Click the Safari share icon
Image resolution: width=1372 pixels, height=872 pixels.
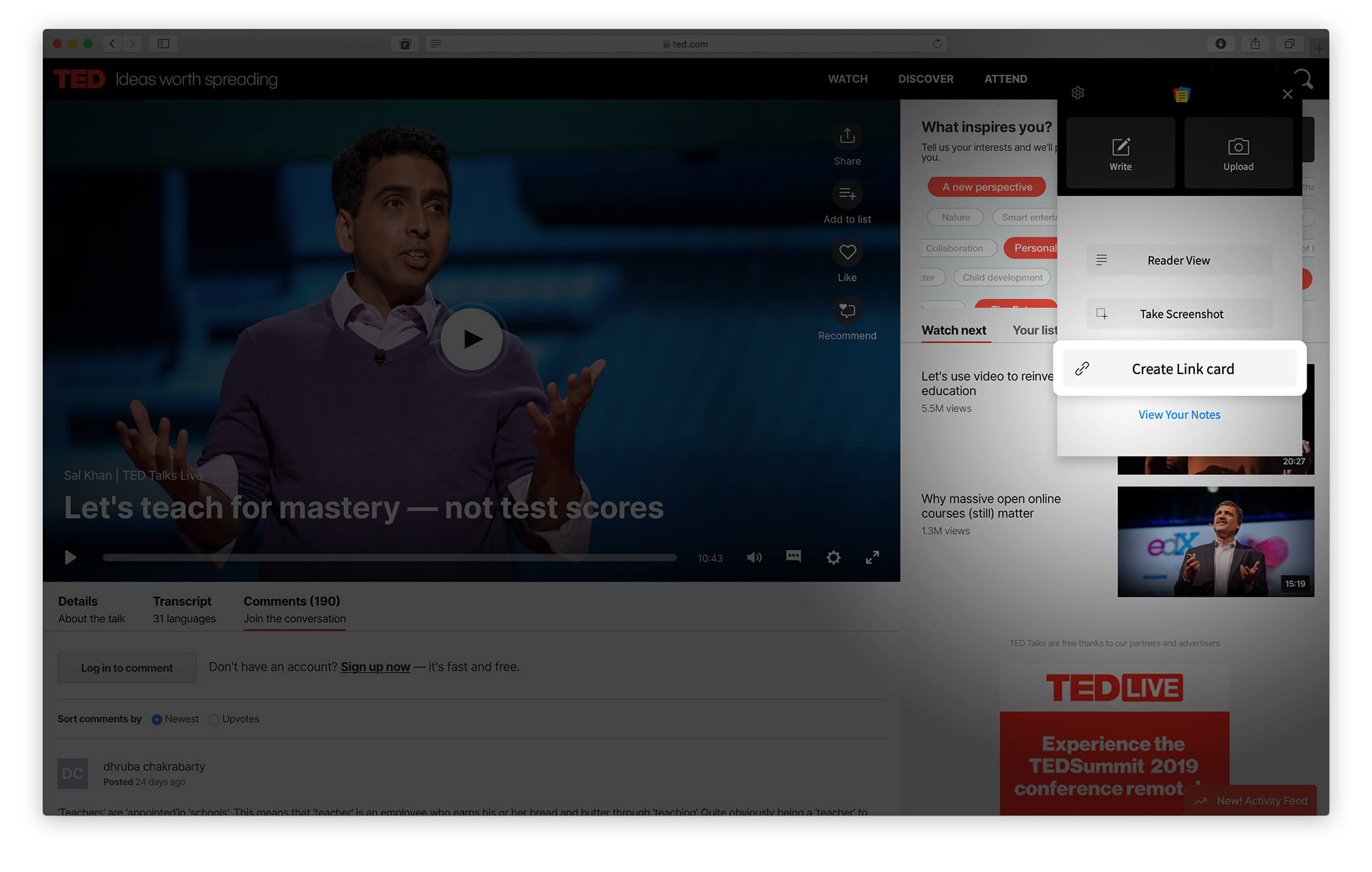(x=1255, y=44)
